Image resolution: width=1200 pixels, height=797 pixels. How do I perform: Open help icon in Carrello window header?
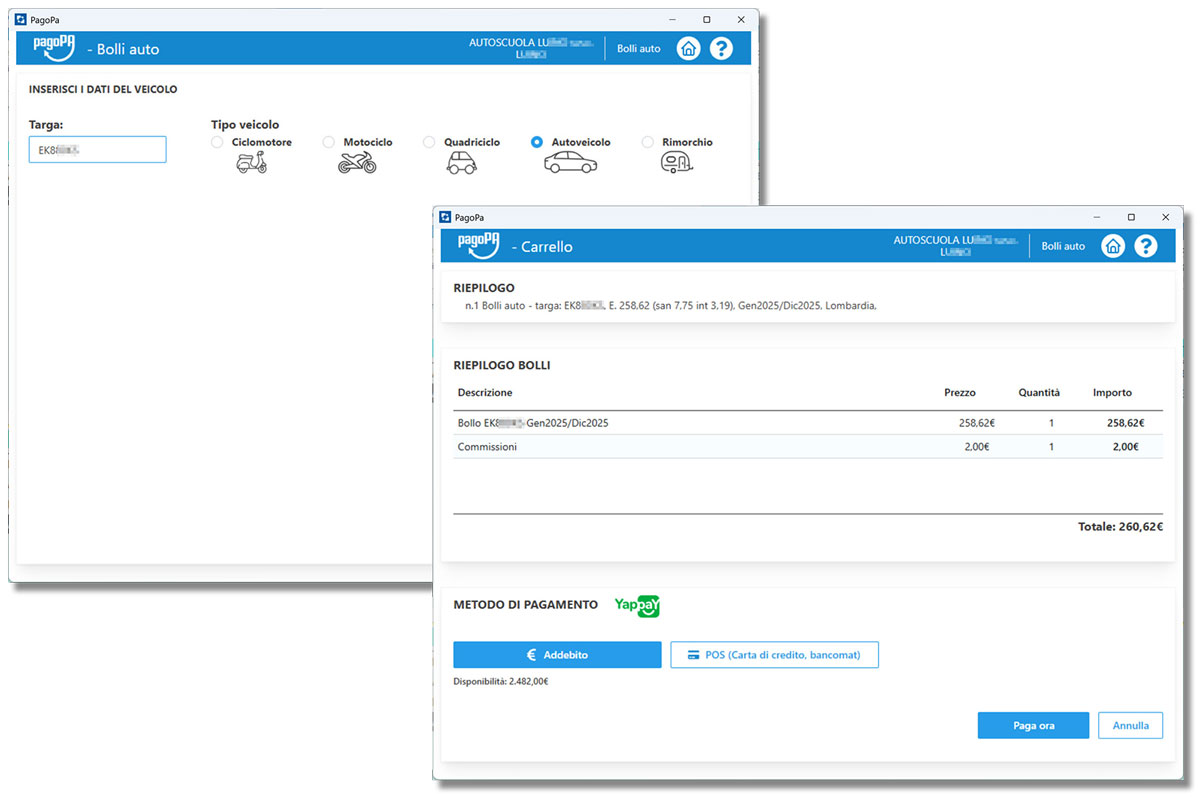pyautogui.click(x=1145, y=246)
